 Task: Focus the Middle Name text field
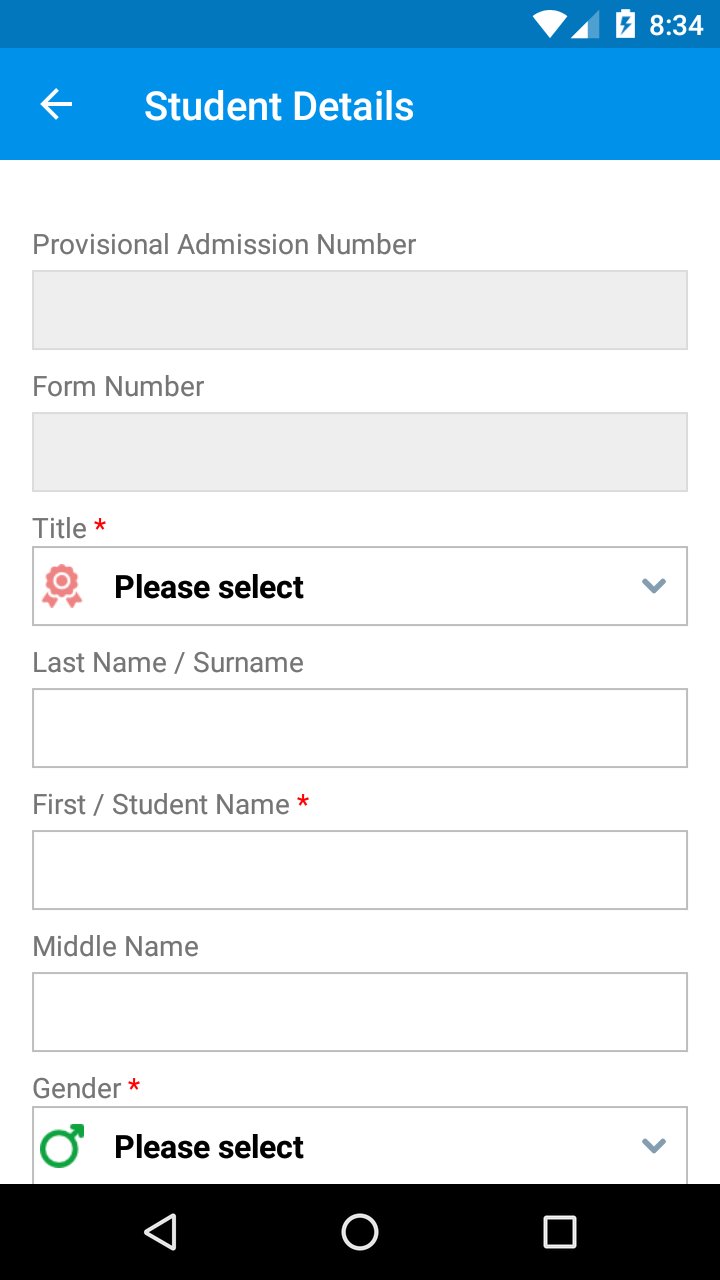point(360,1012)
